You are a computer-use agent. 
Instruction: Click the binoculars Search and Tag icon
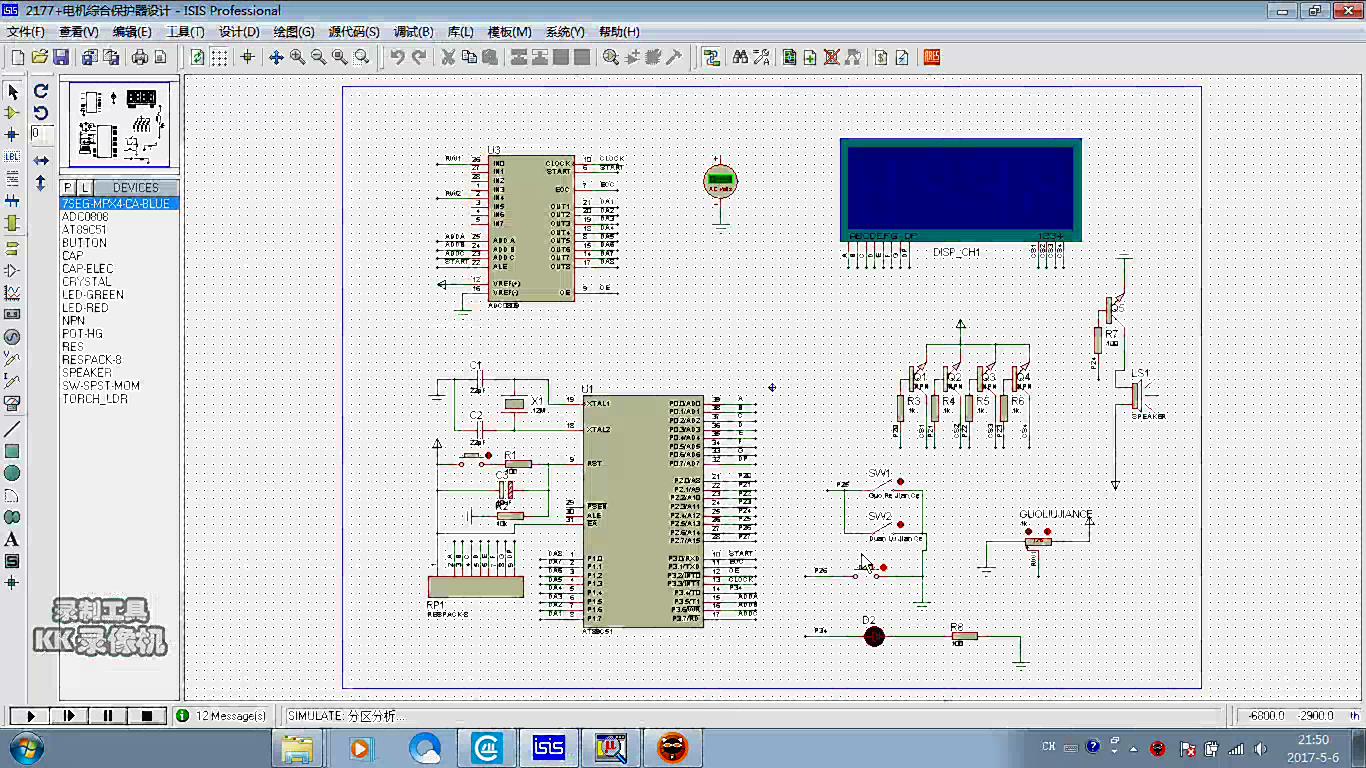click(740, 57)
